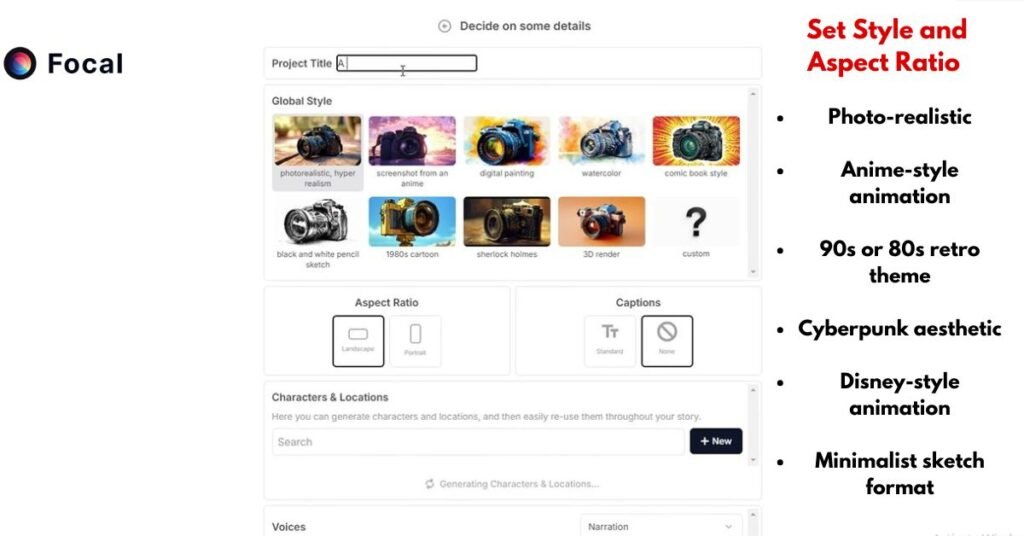The width and height of the screenshot is (1024, 536).
Task: Click the characters and locations Search field
Action: tap(478, 442)
